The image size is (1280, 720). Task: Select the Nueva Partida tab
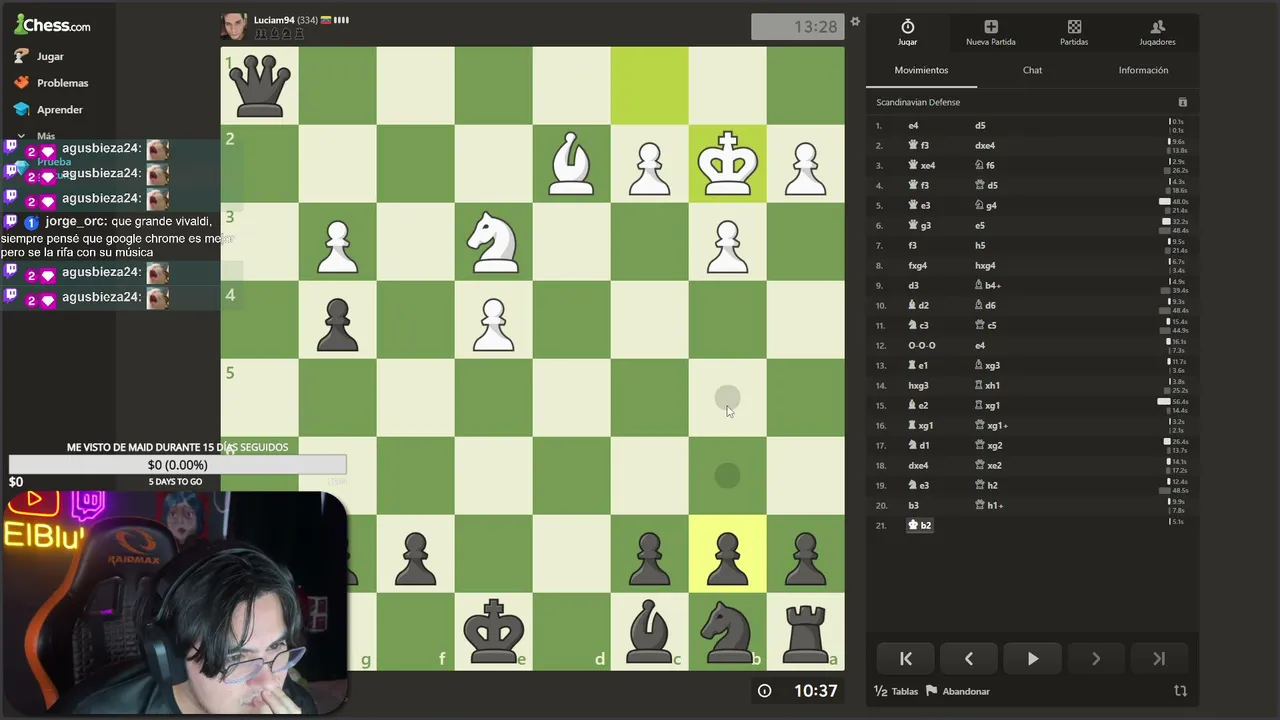990,33
